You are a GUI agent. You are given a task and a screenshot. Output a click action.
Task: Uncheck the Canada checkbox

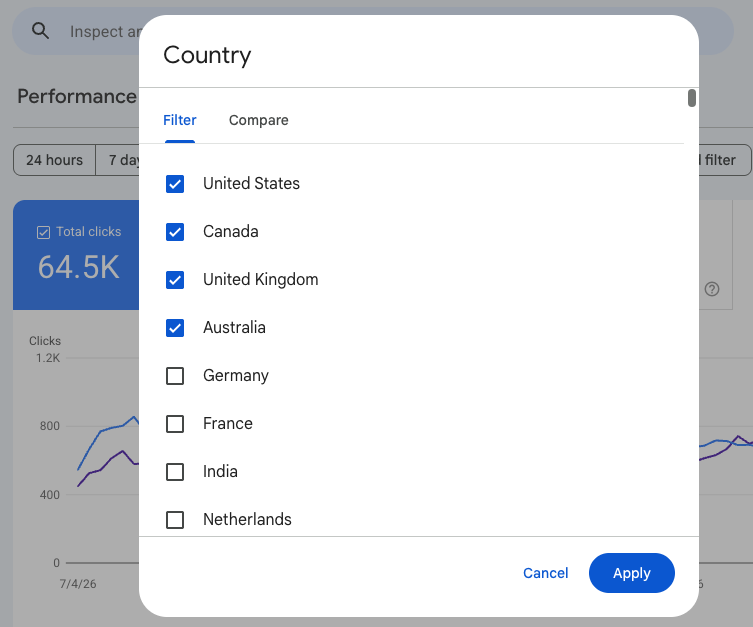pyautogui.click(x=175, y=232)
